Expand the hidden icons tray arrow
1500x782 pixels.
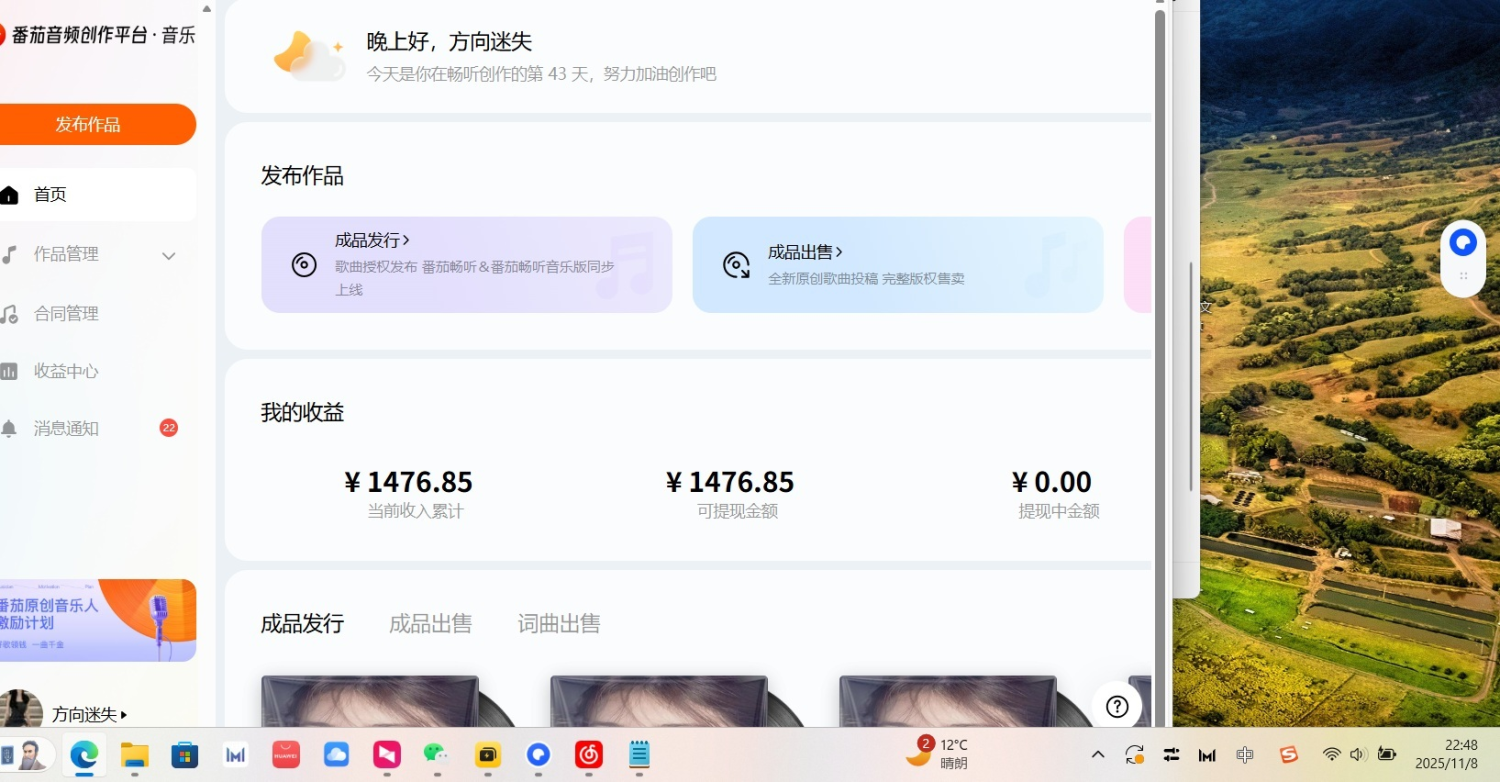(x=1097, y=754)
